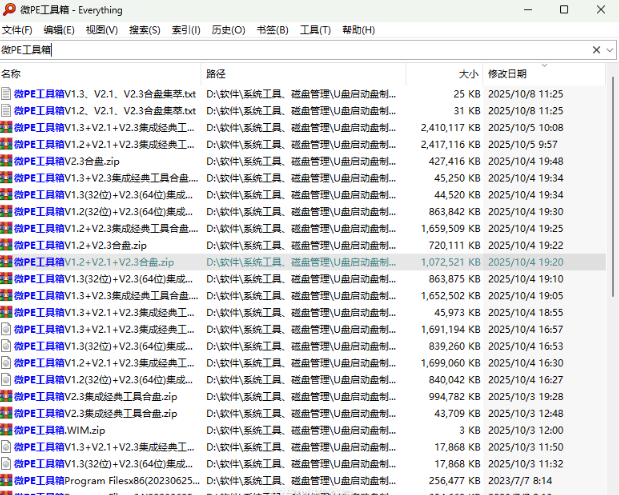Select file name starting 微PE工具箱Program Filesx86
This screenshot has height=495, width=619.
(x=107, y=481)
